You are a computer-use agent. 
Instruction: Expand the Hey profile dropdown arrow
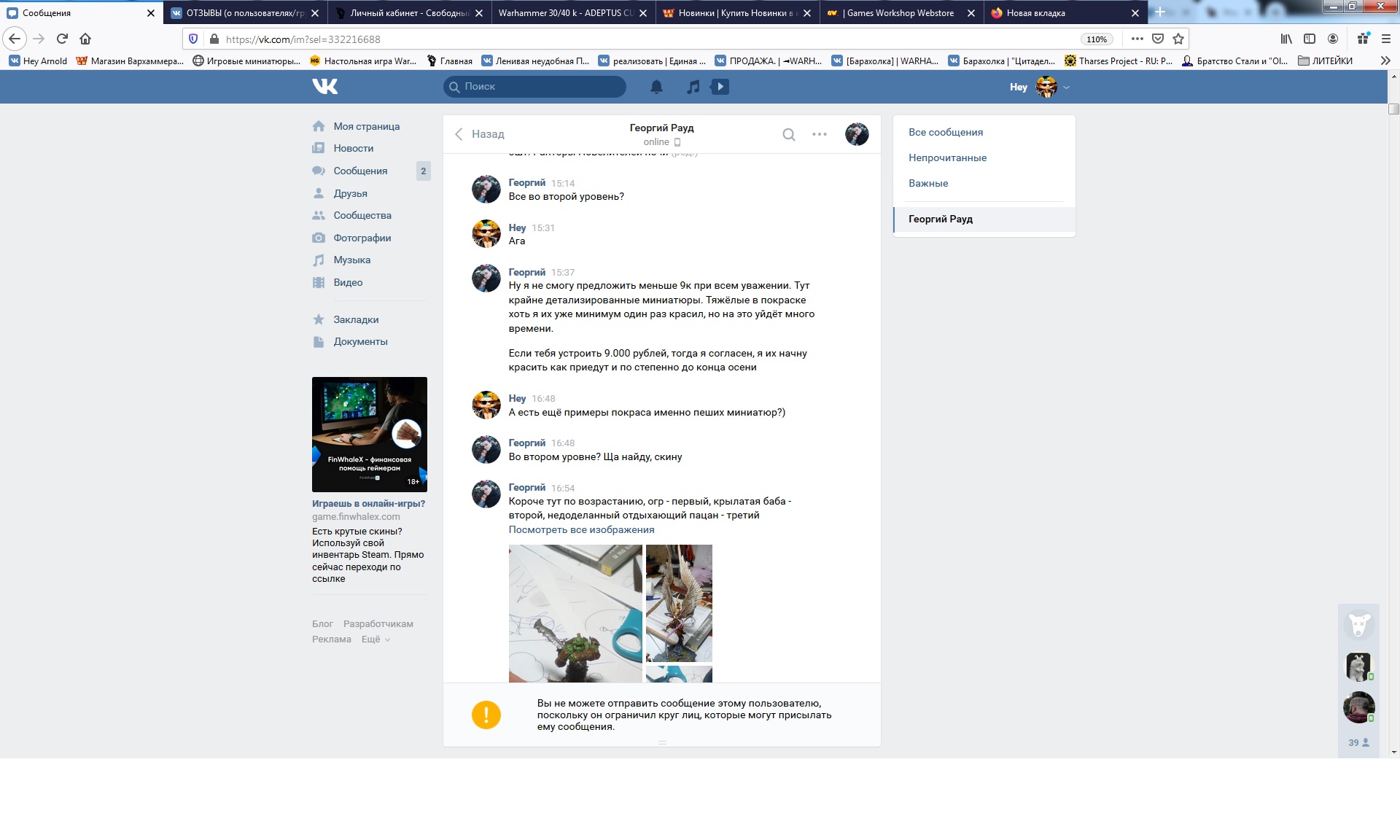click(1066, 87)
